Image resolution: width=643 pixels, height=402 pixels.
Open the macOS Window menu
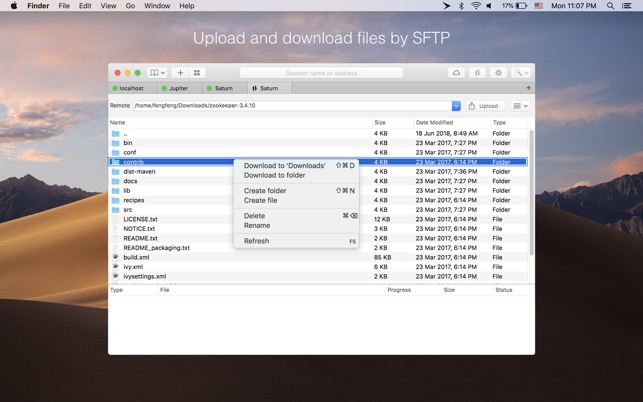[x=157, y=6]
